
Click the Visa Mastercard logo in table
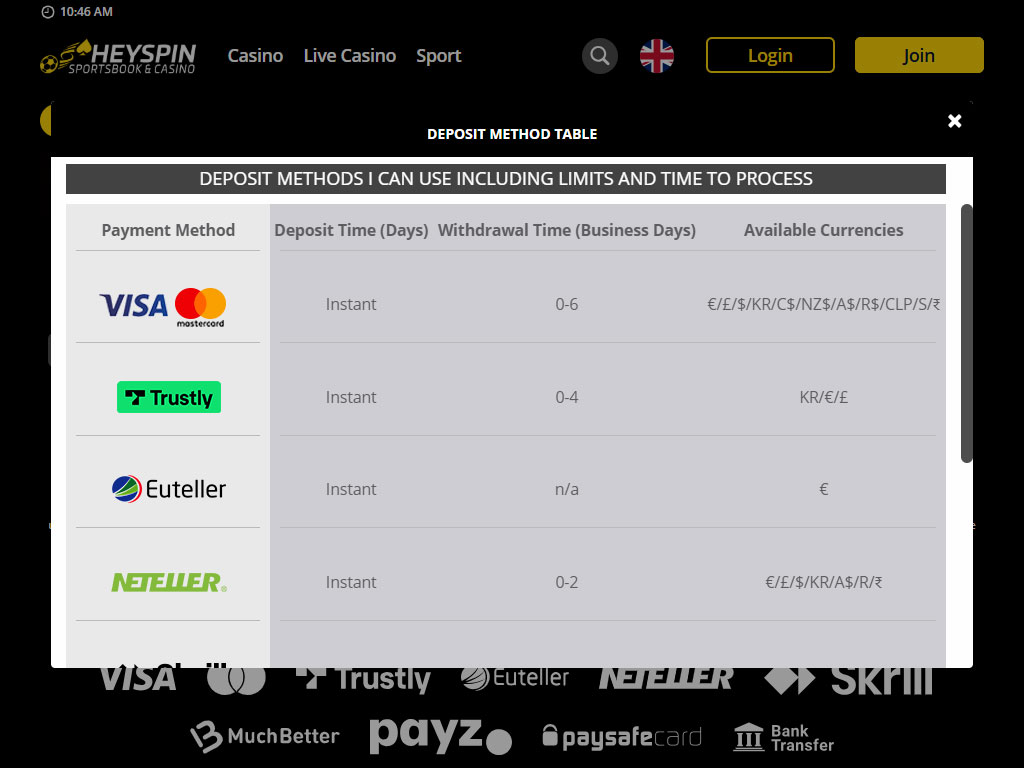point(163,305)
